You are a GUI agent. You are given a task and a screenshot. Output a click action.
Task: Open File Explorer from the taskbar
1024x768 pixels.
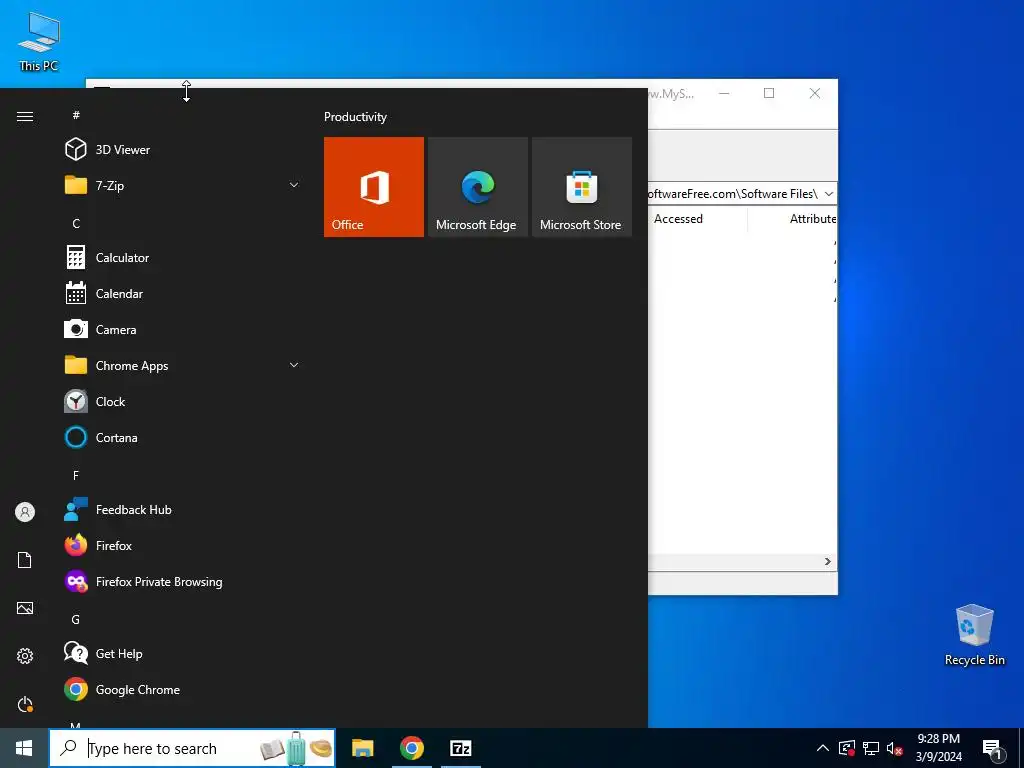coord(362,748)
